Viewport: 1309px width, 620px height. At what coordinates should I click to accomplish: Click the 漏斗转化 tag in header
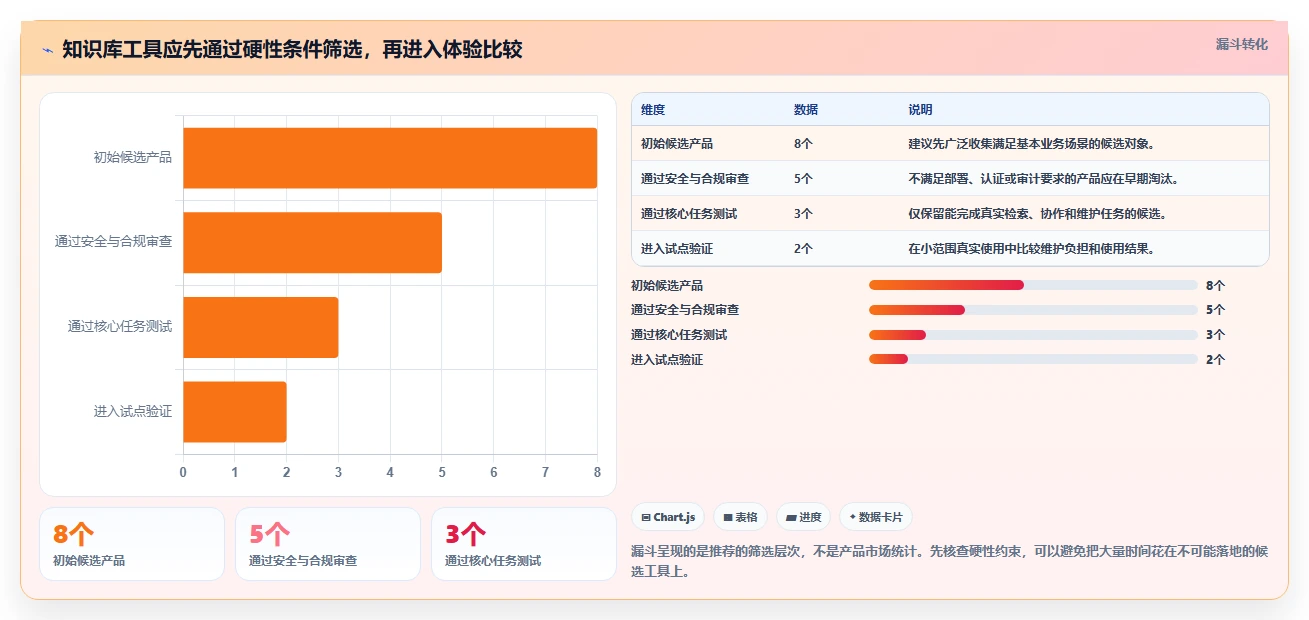point(1242,44)
